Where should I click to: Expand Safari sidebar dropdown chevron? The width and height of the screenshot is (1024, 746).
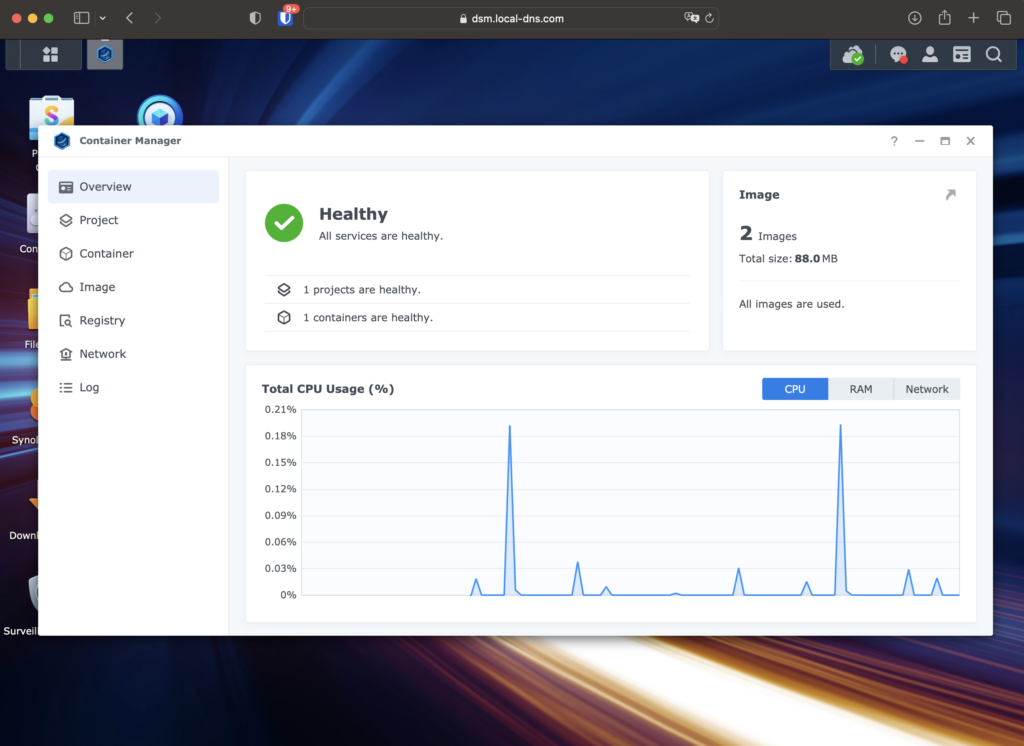point(102,18)
